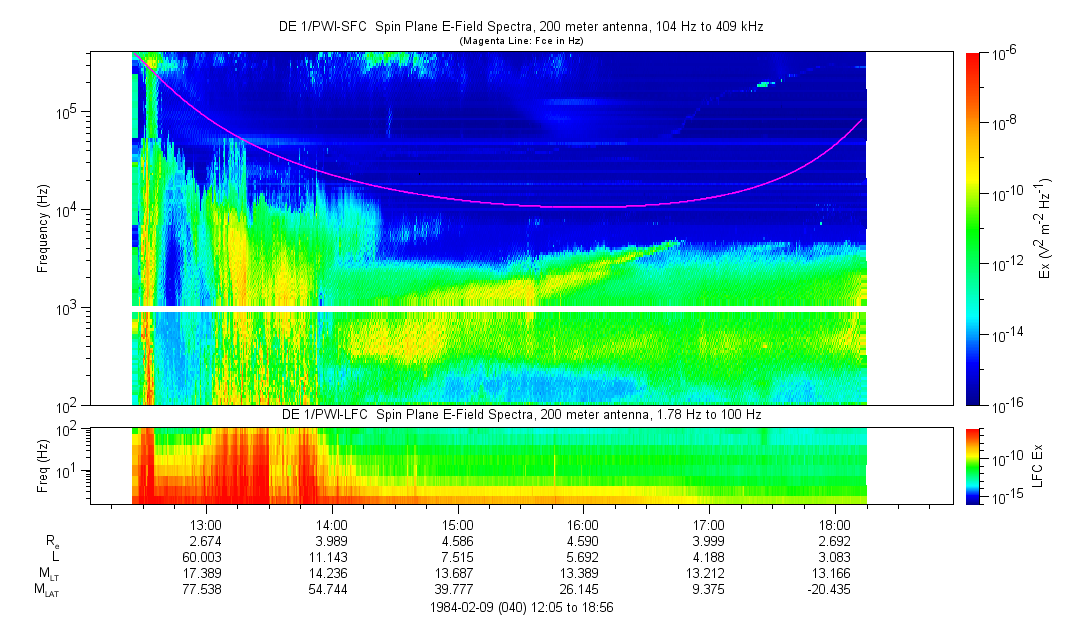Select the 16:00 time axis tick label
This screenshot has width=1083, height=620.
click(x=583, y=524)
